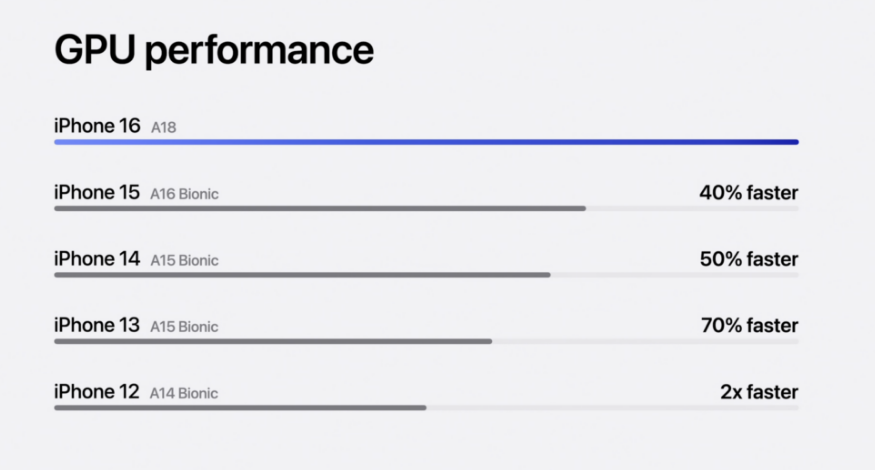Click the GPU performance heading

coord(214,50)
